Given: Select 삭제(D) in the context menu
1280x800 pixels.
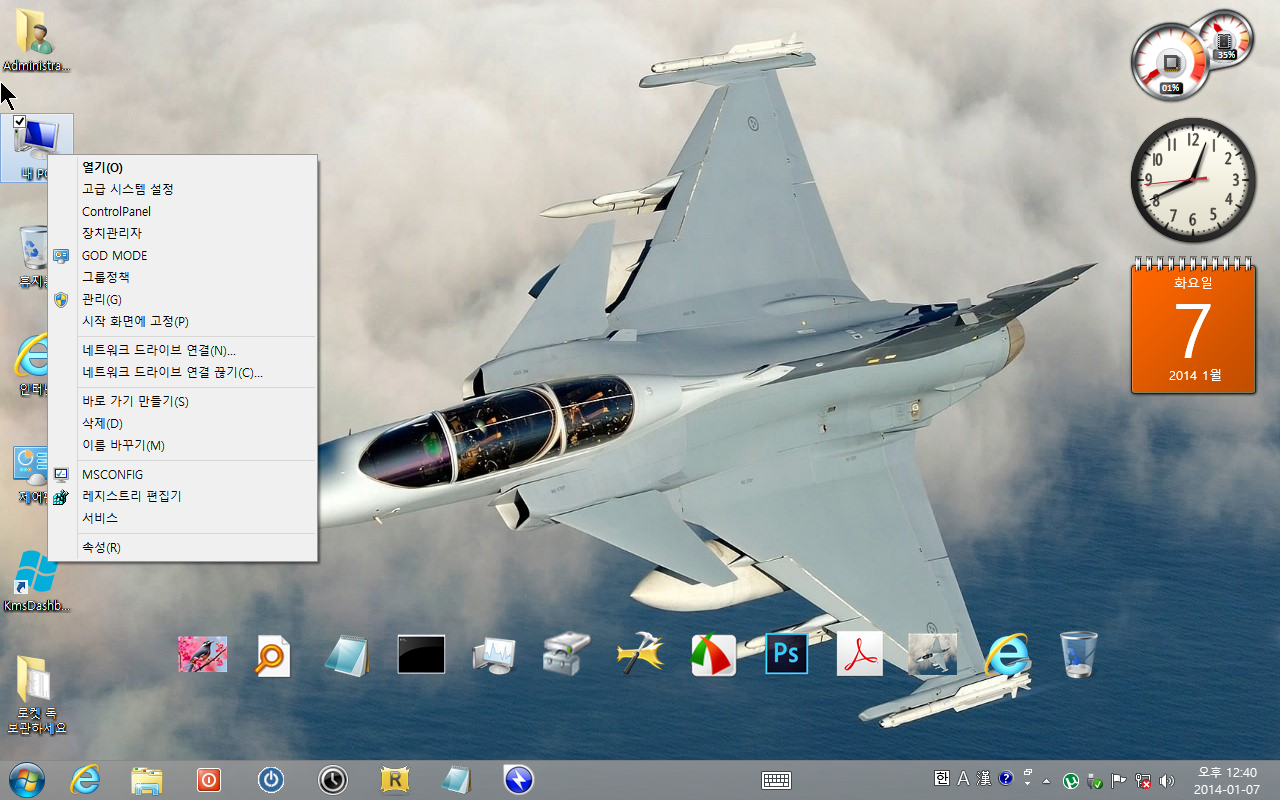Looking at the screenshot, I should 182,423.
